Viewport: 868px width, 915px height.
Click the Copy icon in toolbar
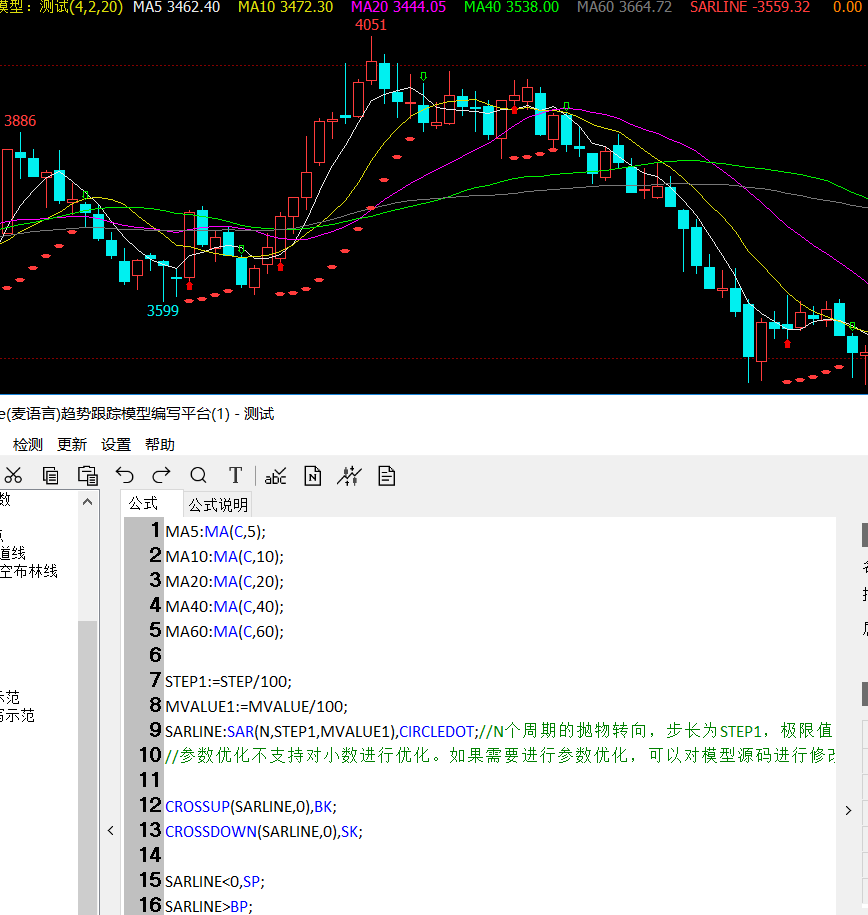coord(51,476)
